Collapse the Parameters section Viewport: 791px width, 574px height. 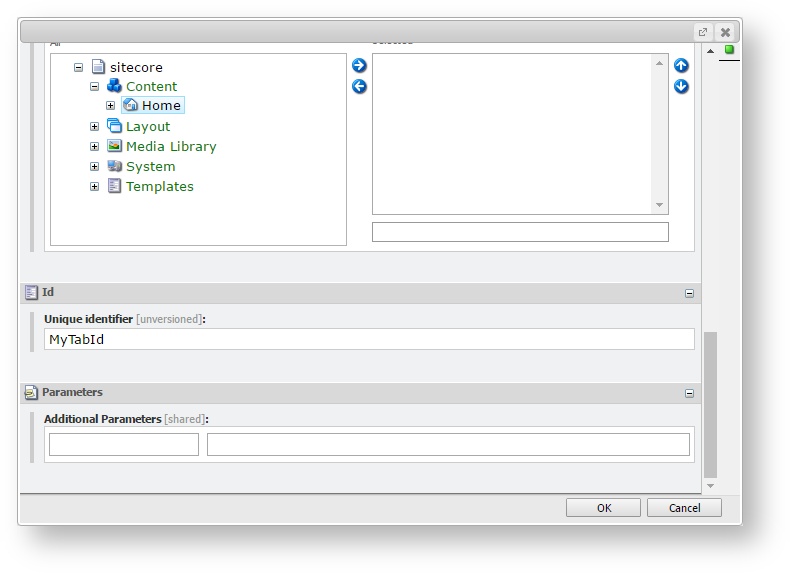(689, 393)
